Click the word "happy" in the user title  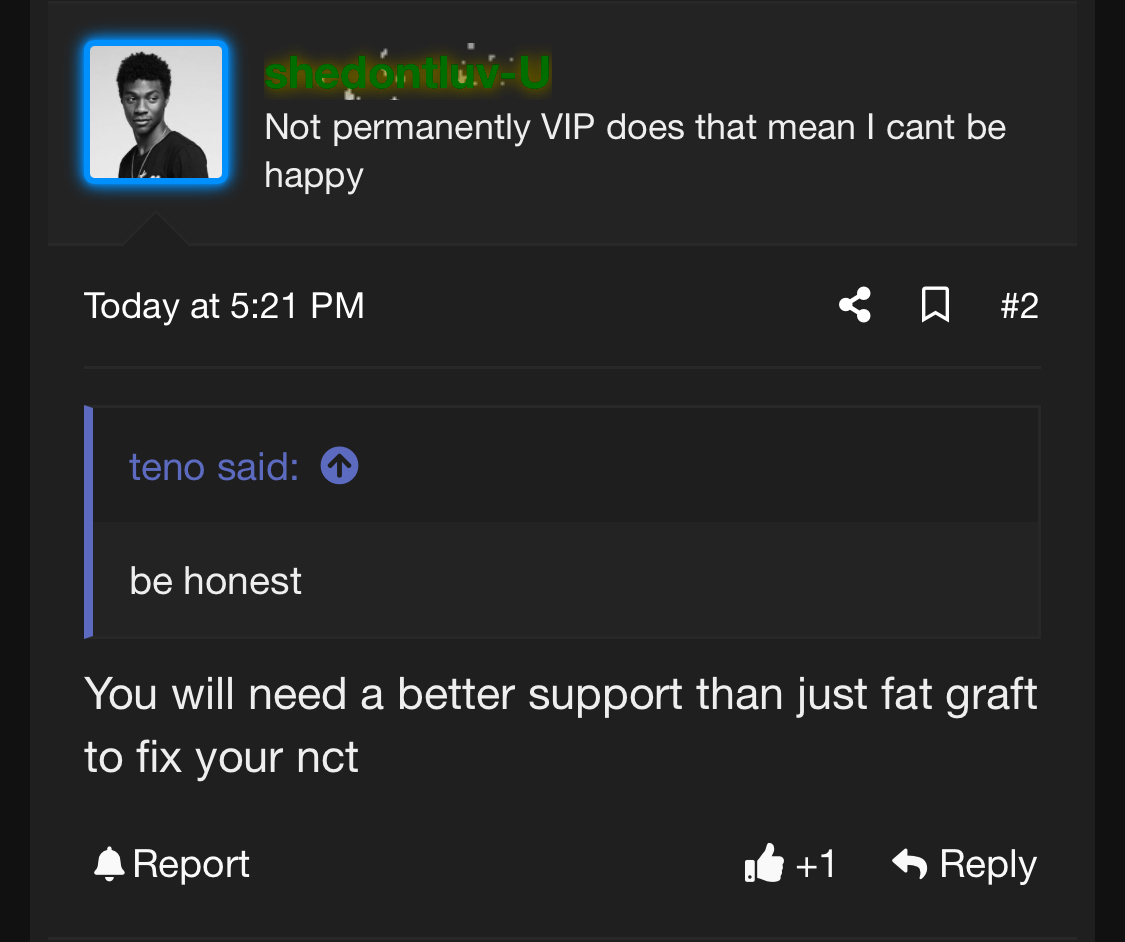313,175
